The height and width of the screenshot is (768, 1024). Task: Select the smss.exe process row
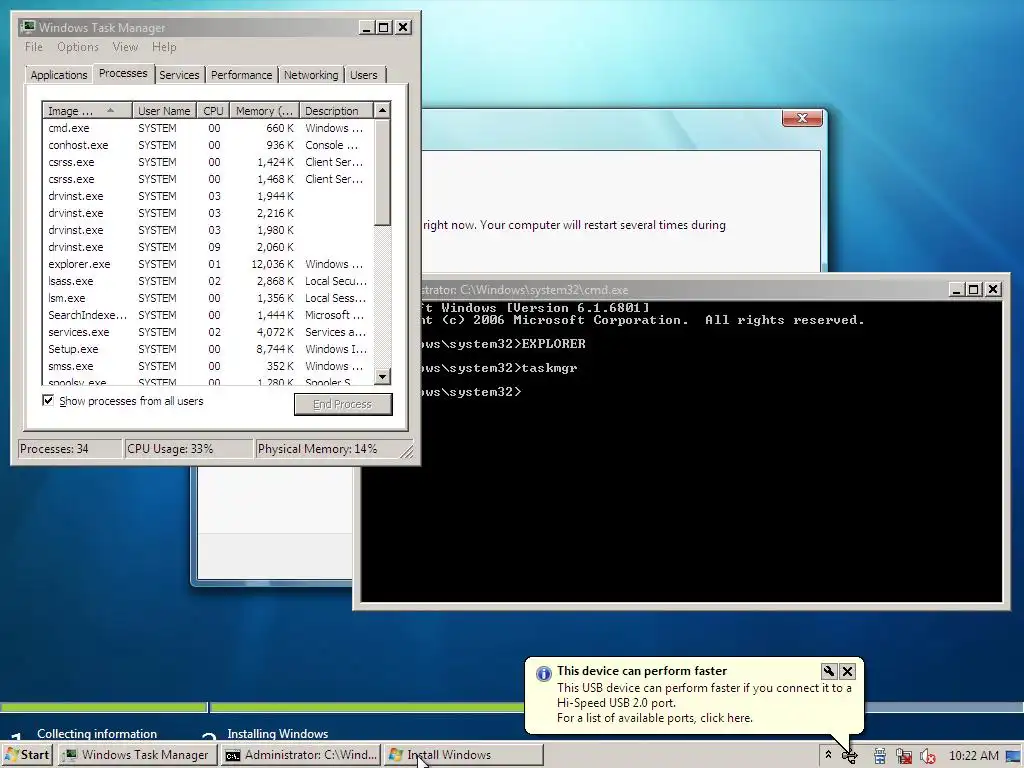coord(208,366)
